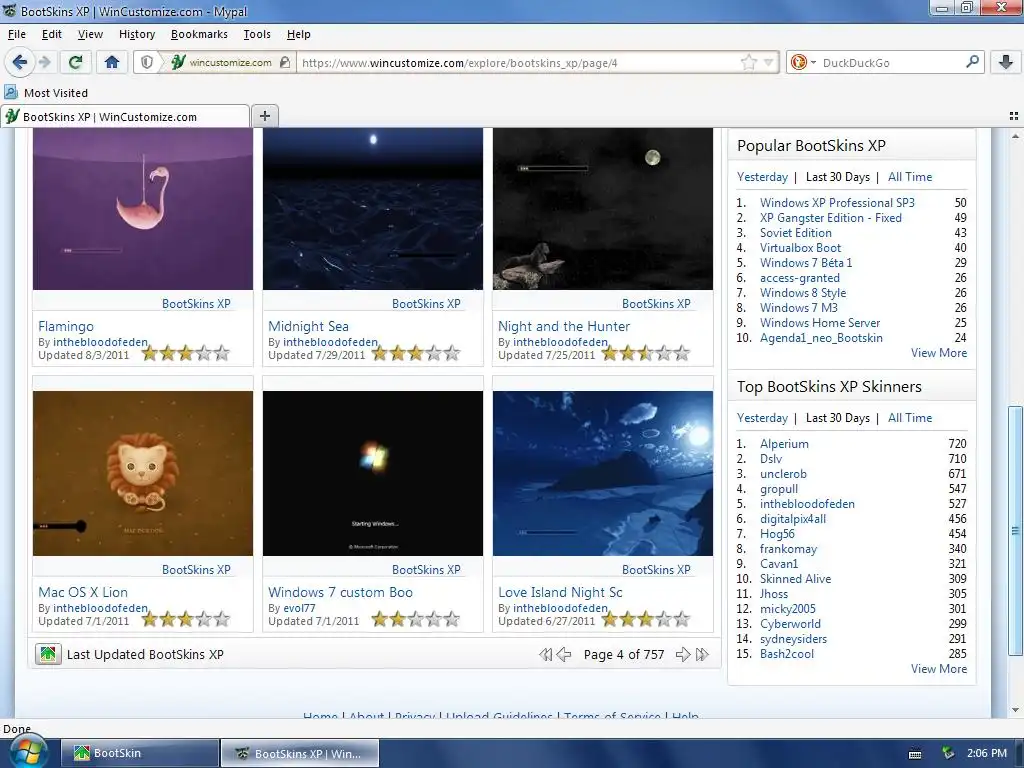Select All Time under Popular BootSkins XP
The height and width of the screenshot is (768, 1024).
coord(910,177)
